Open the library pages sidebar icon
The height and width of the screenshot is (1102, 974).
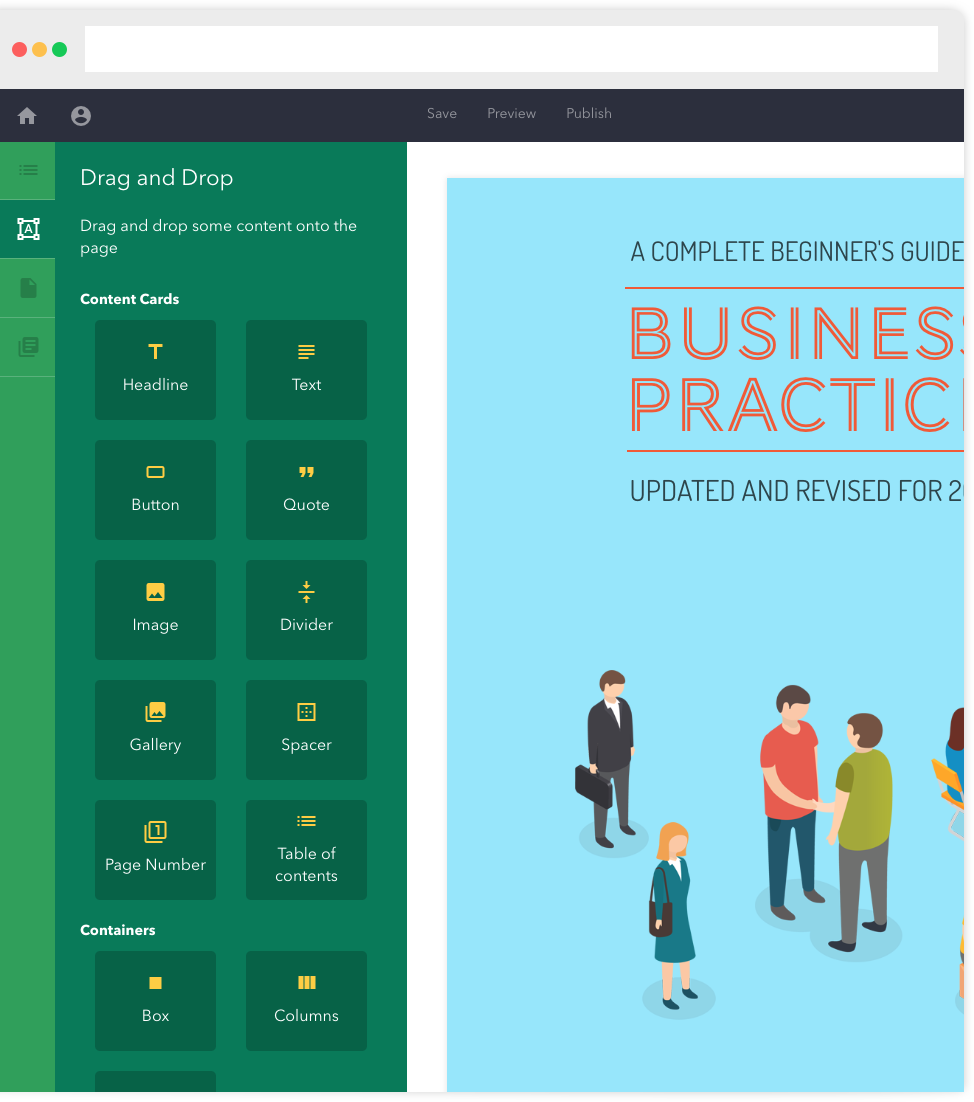(28, 347)
